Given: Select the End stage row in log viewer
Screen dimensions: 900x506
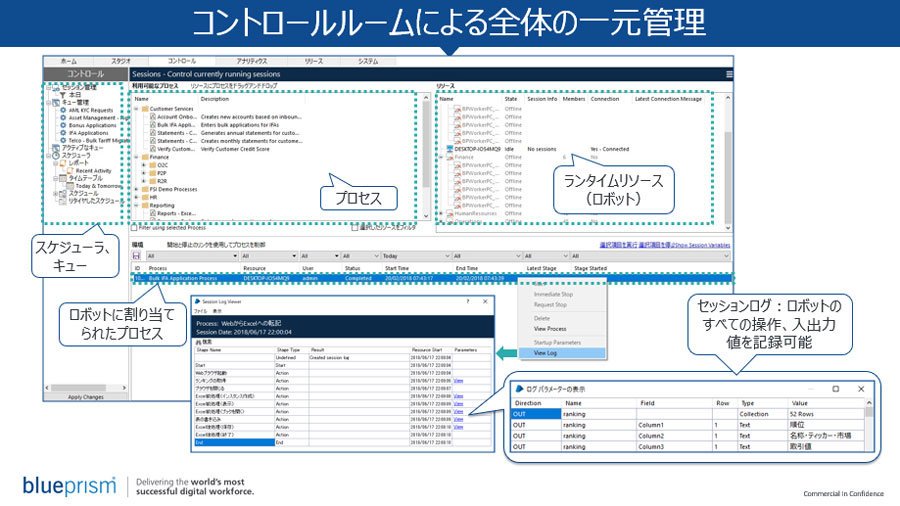Looking at the screenshot, I should tap(343, 442).
